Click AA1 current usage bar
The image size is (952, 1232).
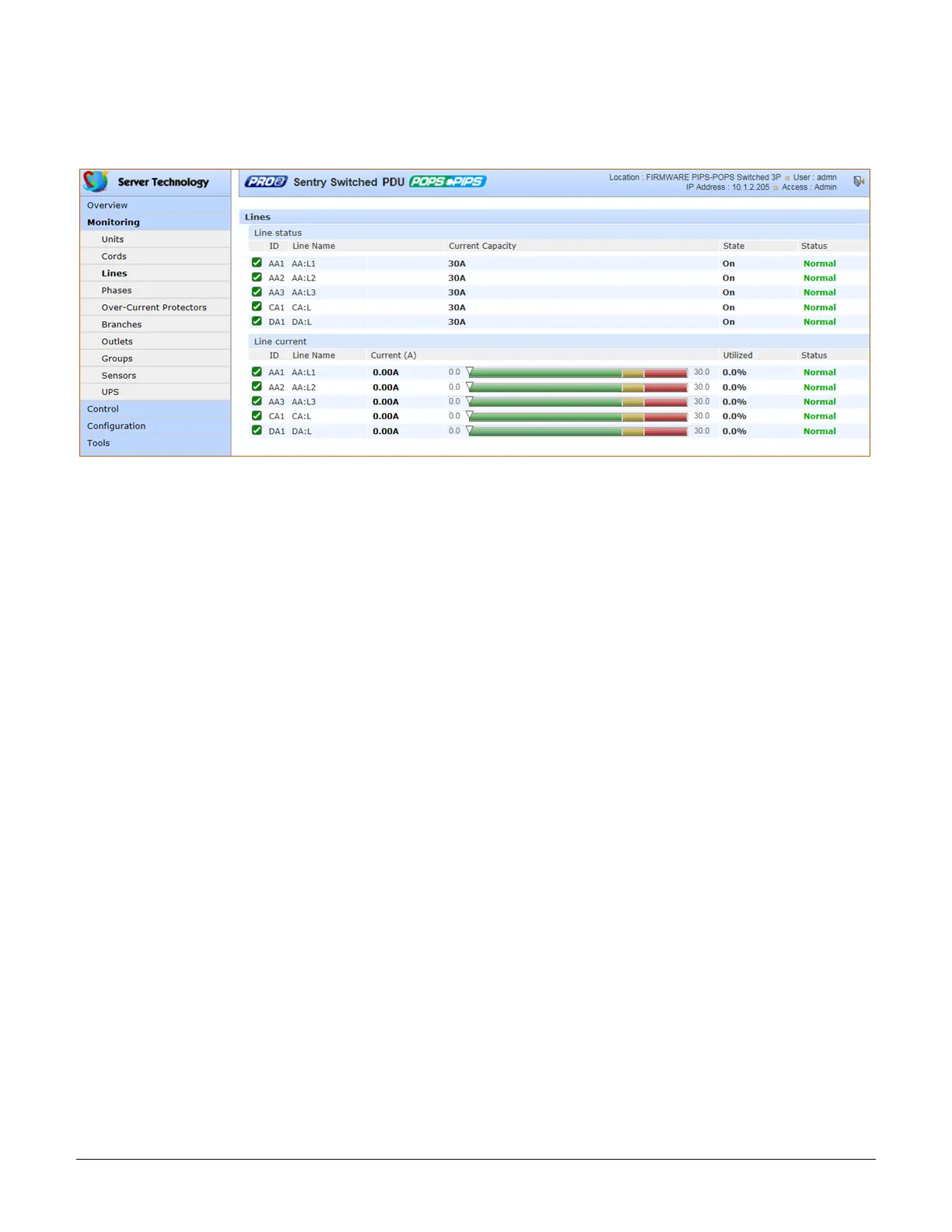click(x=577, y=373)
